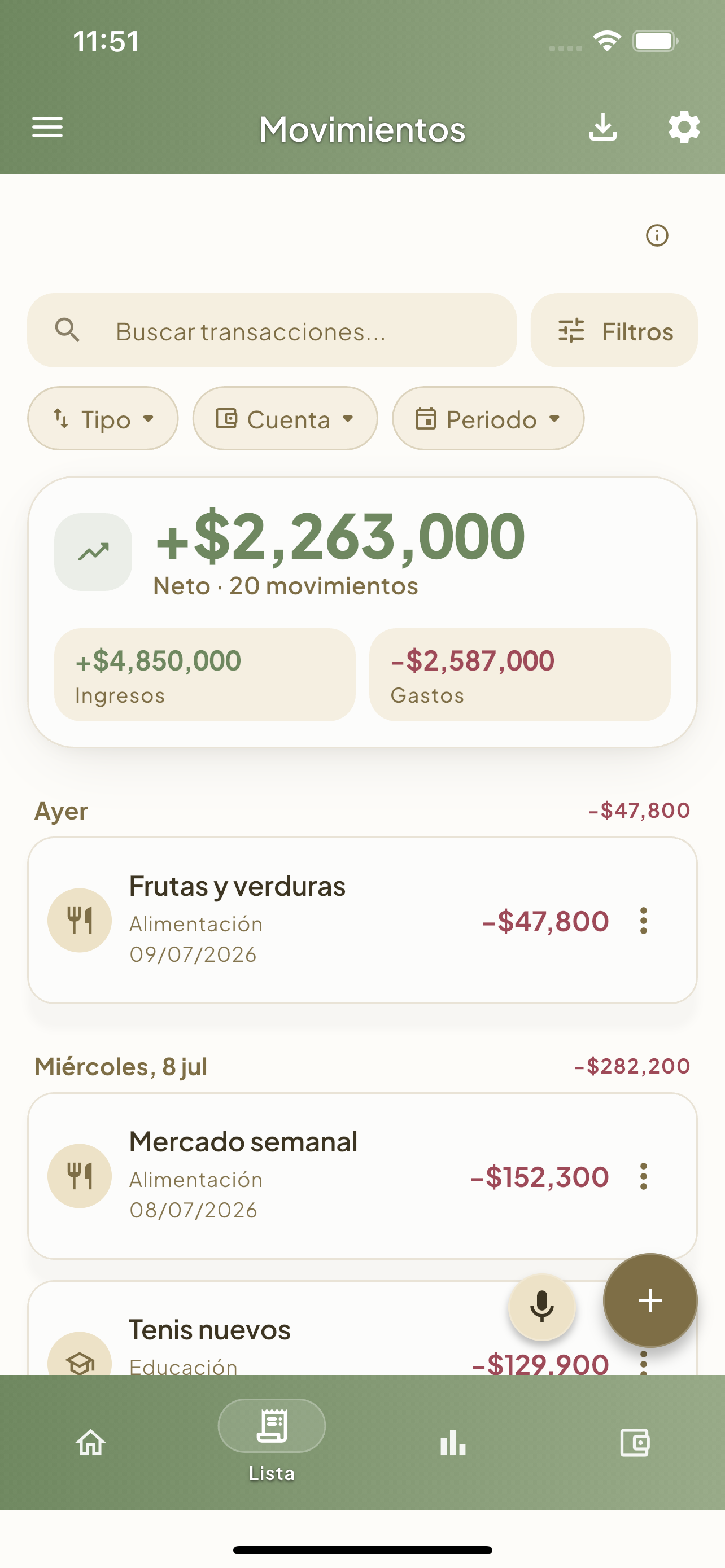The width and height of the screenshot is (725, 1568).
Task: Tap the microphone voice input button
Action: coord(541,1307)
